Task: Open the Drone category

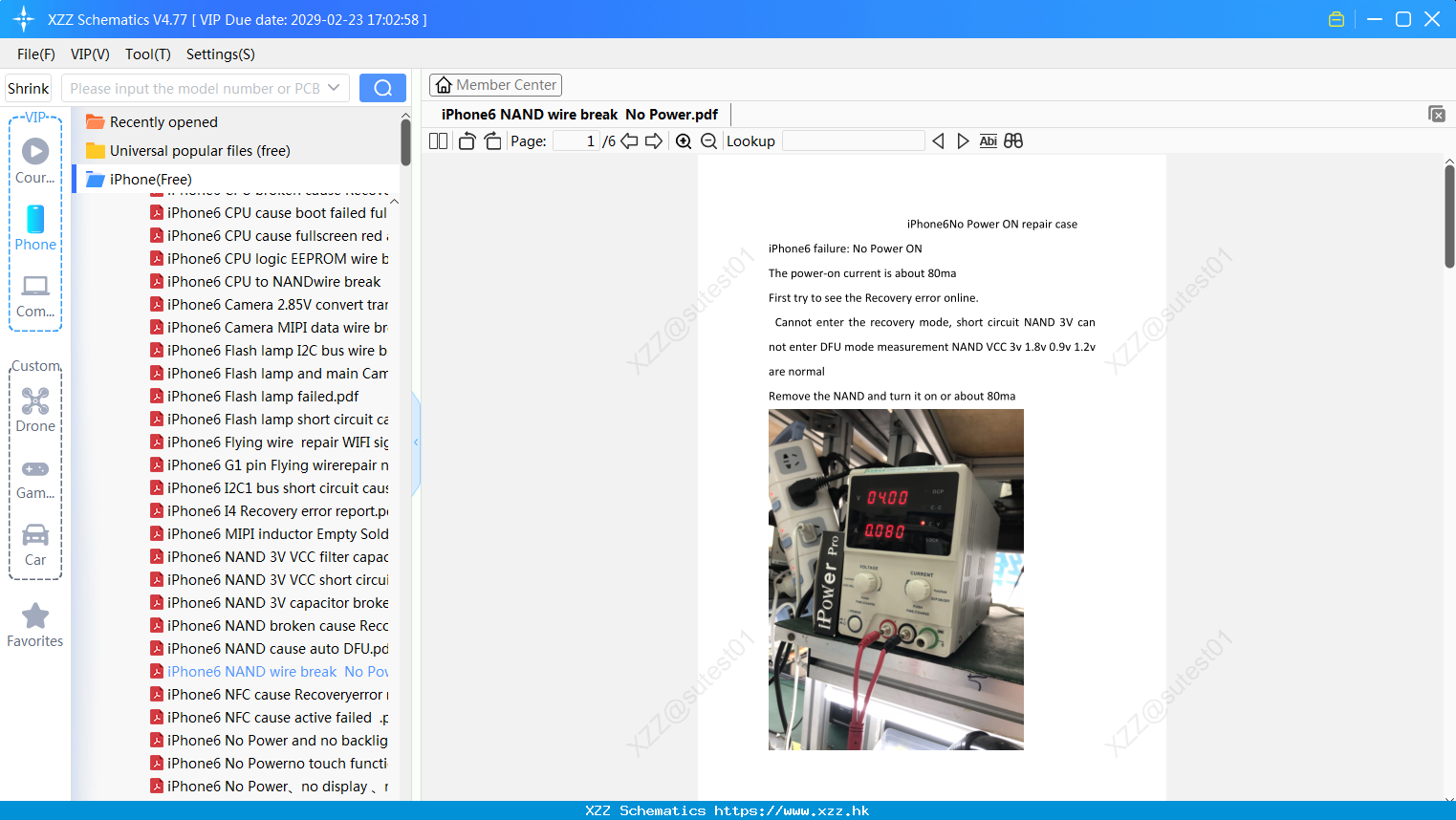Action: click(x=35, y=410)
